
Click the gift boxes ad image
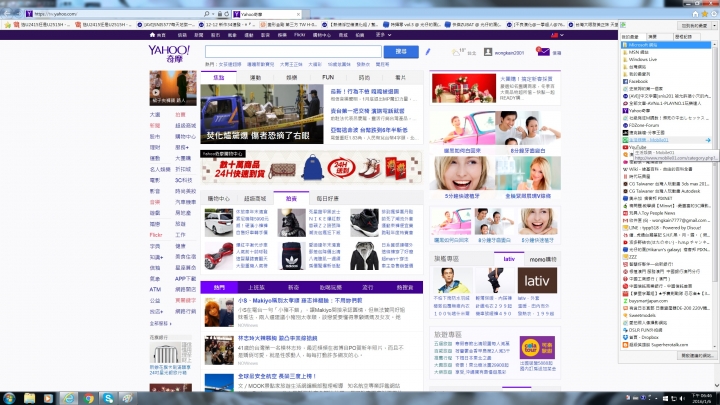pos(464,88)
